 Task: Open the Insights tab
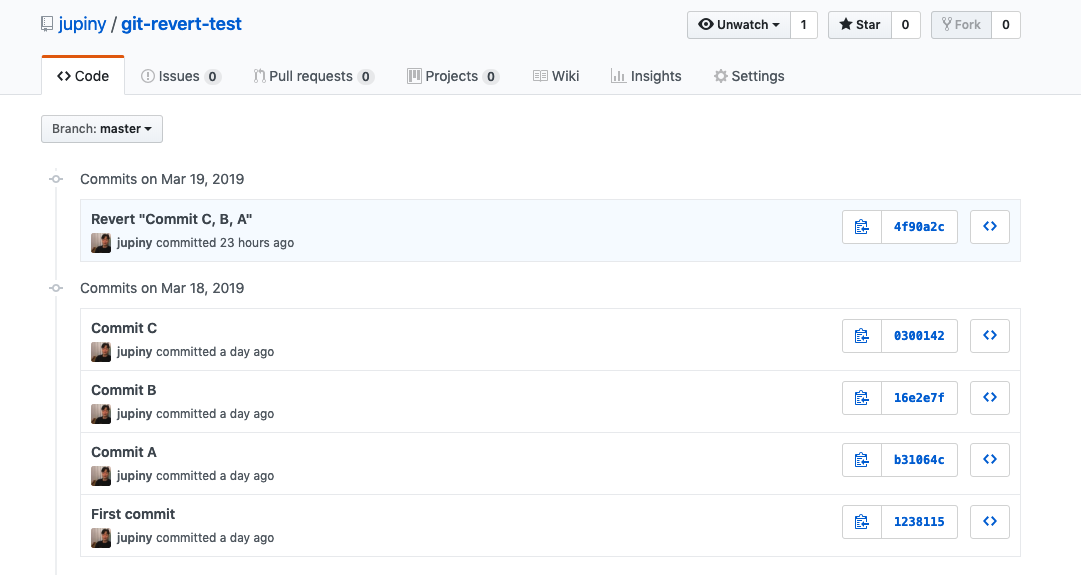646,76
